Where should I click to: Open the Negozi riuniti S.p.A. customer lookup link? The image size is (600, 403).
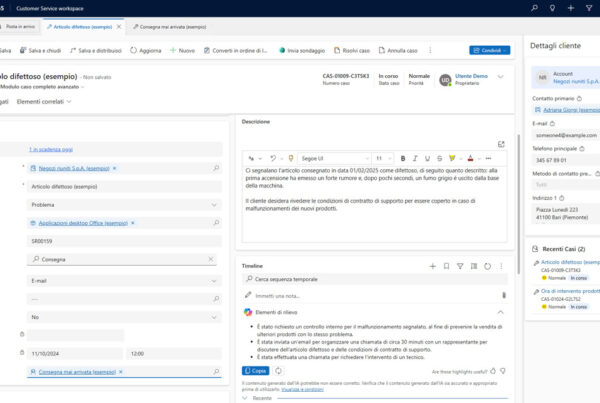tap(73, 168)
